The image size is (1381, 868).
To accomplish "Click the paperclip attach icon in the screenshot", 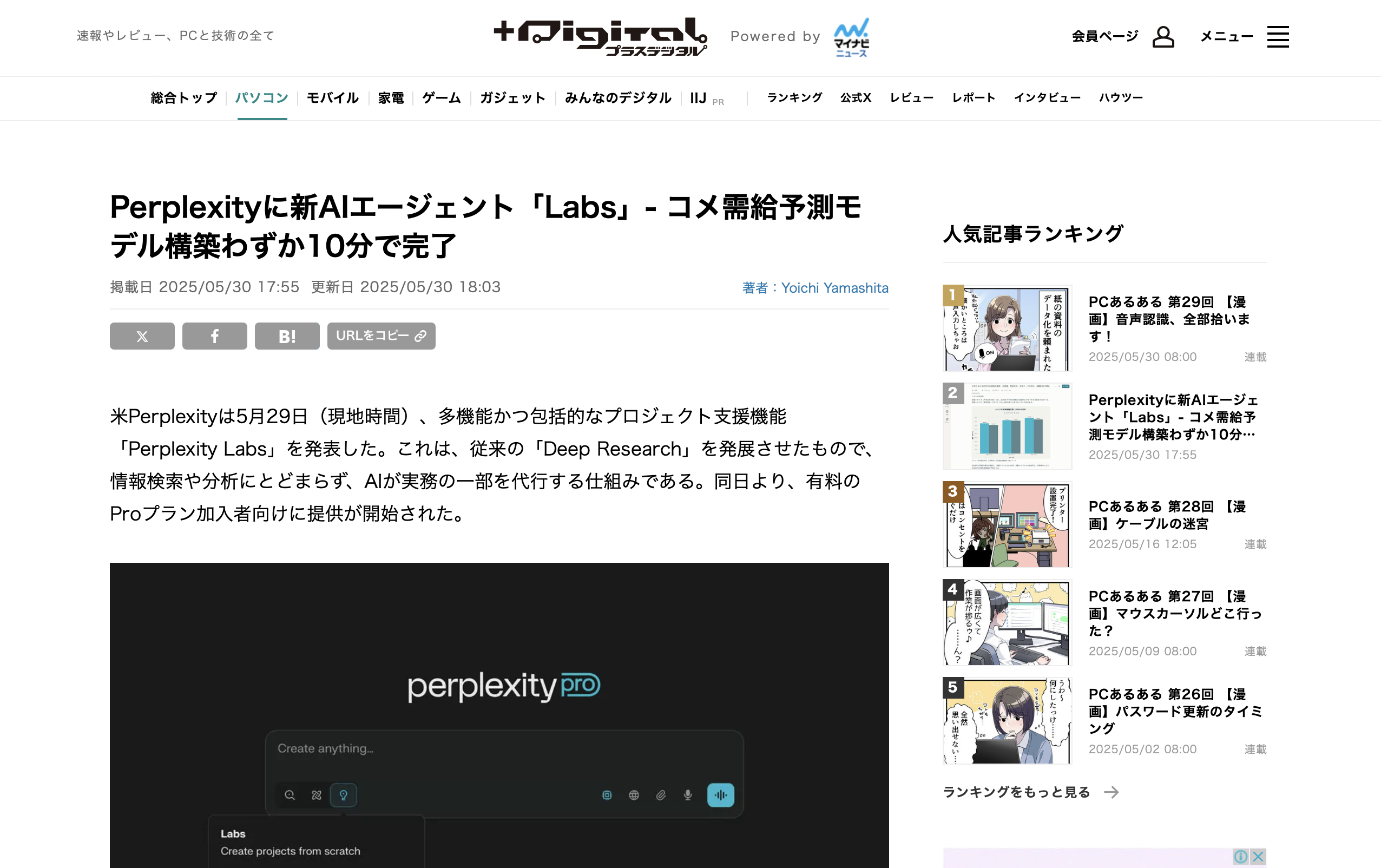I will point(661,794).
